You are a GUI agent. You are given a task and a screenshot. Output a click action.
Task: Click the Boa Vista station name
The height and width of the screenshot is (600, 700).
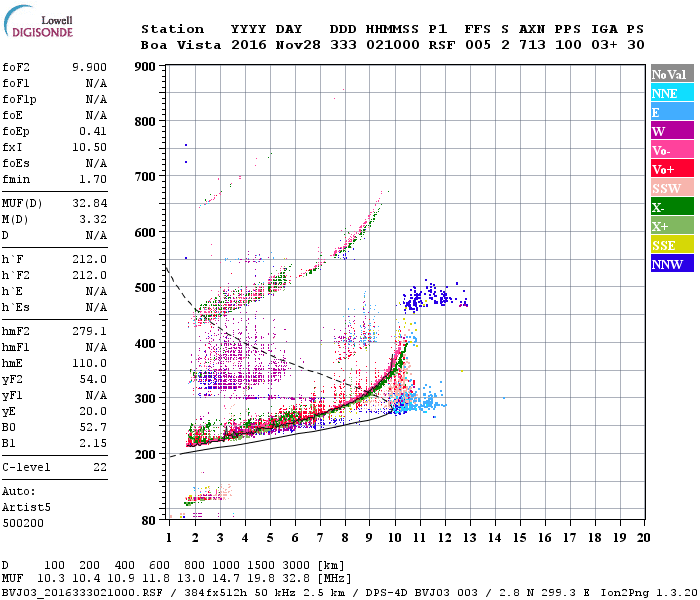(181, 45)
